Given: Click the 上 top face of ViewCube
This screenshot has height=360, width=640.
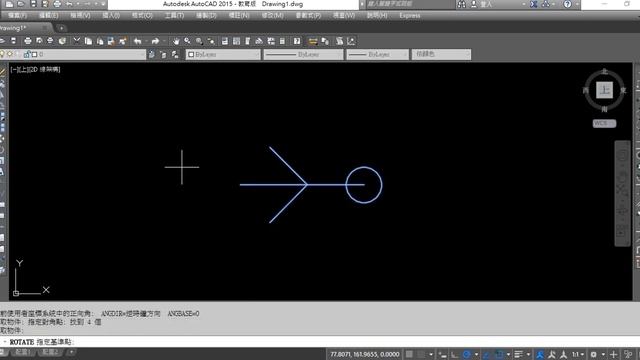Looking at the screenshot, I should point(604,90).
